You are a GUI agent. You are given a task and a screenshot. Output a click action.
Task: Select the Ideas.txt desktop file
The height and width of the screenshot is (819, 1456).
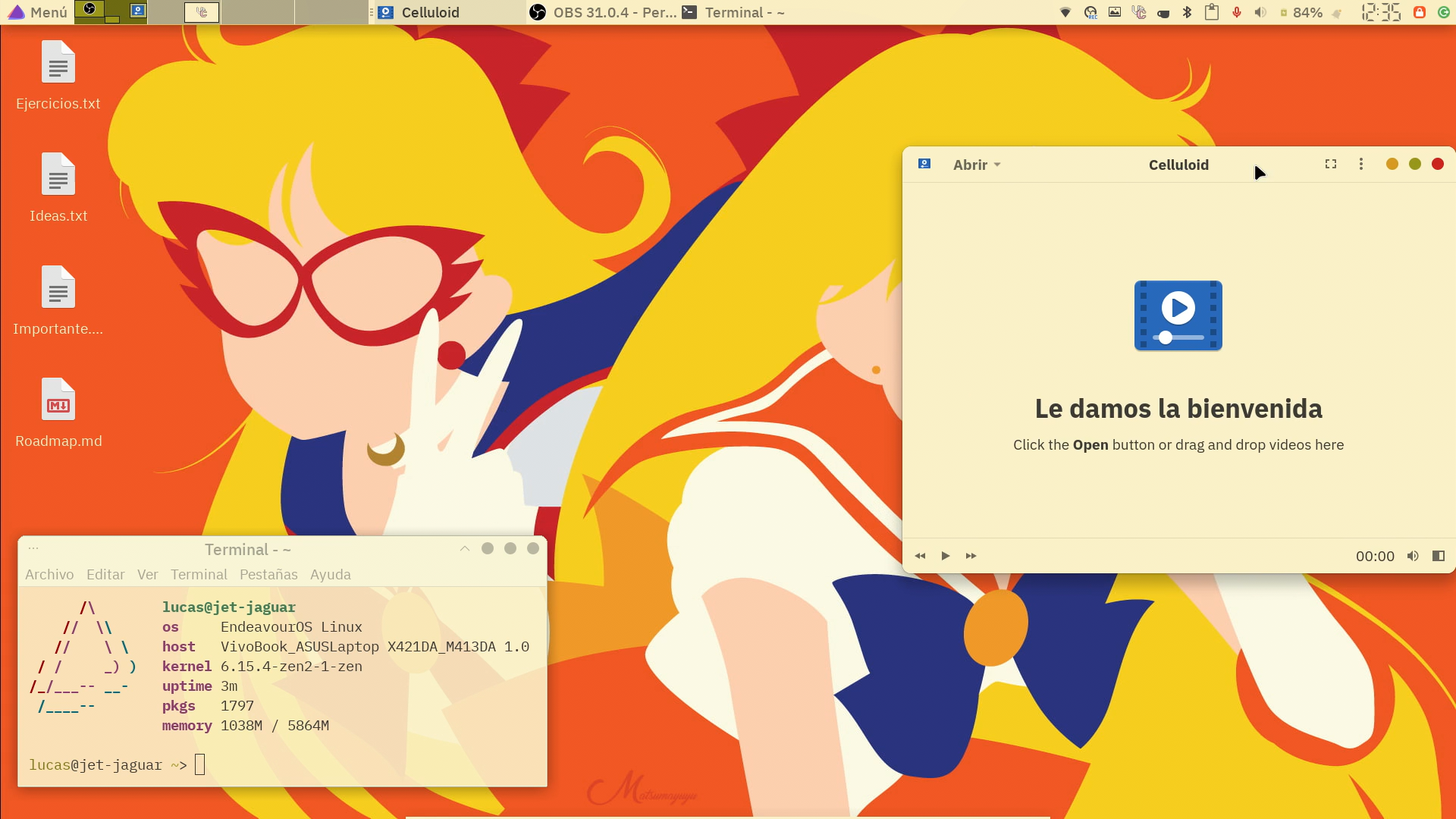58,188
